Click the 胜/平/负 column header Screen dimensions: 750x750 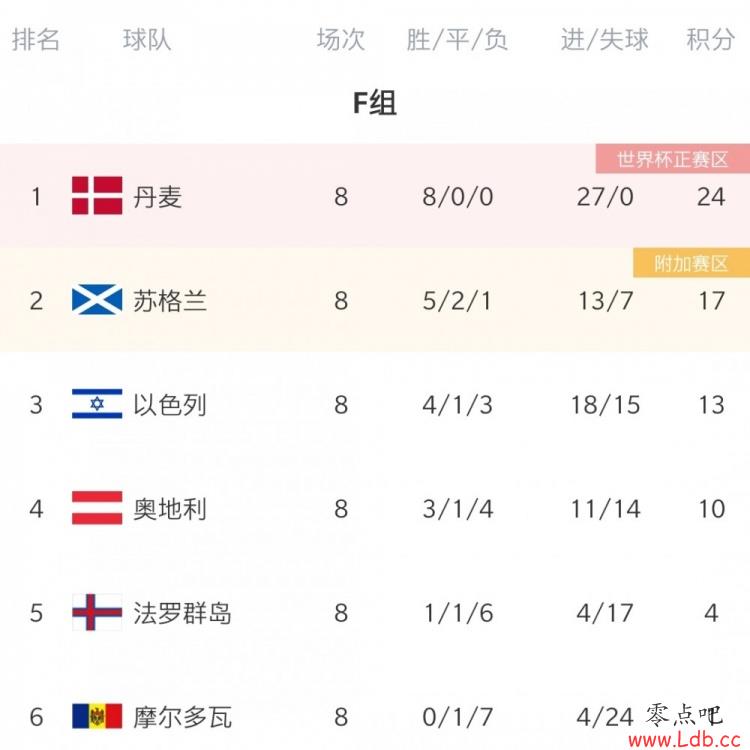[457, 39]
